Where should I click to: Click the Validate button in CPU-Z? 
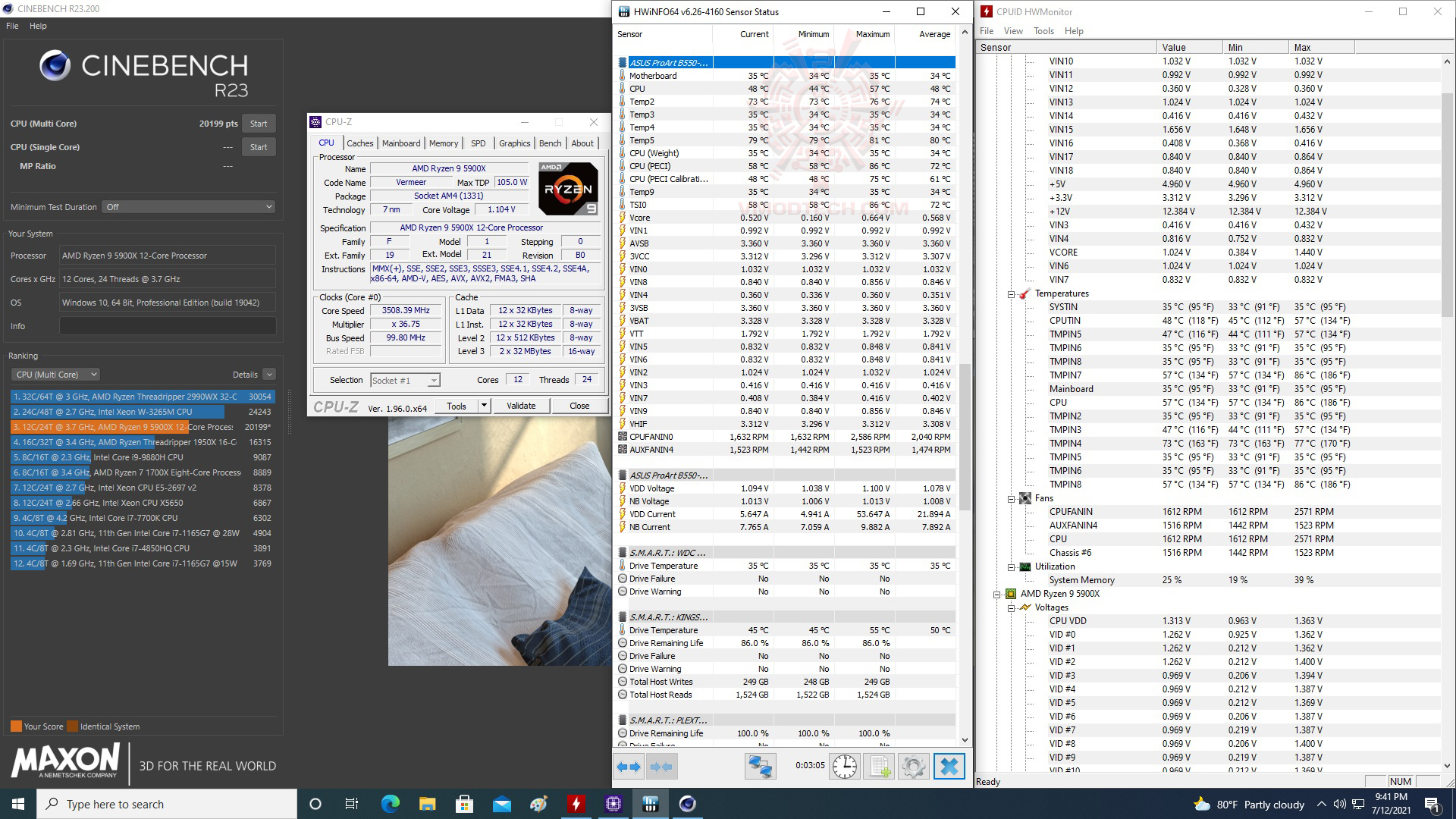pyautogui.click(x=521, y=406)
